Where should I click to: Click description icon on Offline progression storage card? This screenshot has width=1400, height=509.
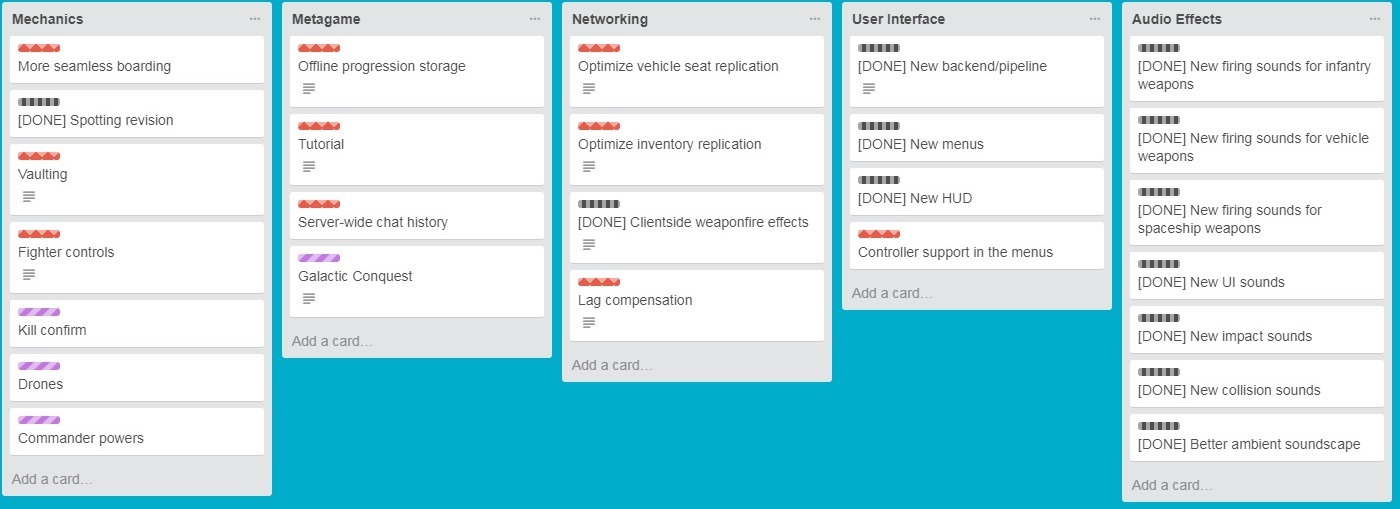tap(308, 89)
